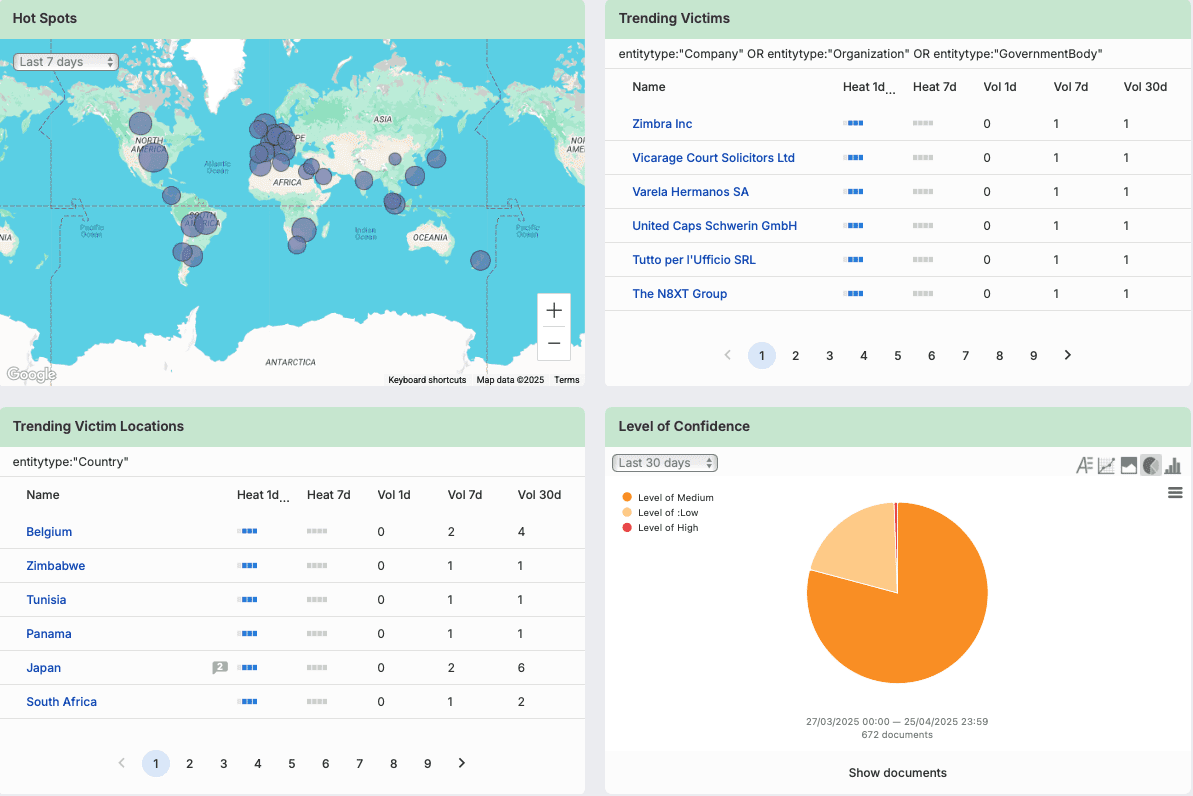Sort Trending Victim Locations by Vol 7d
The height and width of the screenshot is (796, 1193).
pos(465,495)
